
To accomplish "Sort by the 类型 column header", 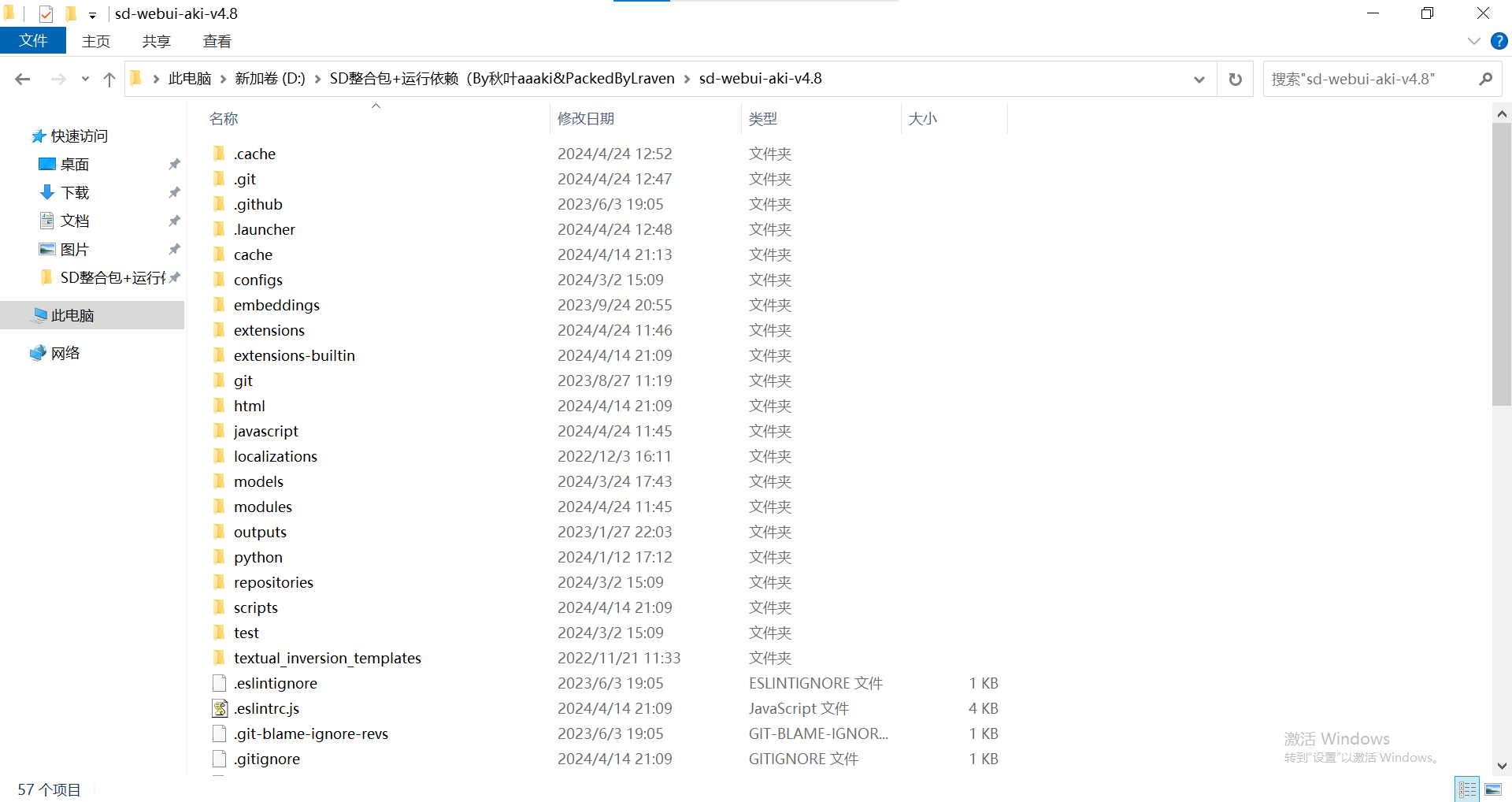I will [763, 119].
